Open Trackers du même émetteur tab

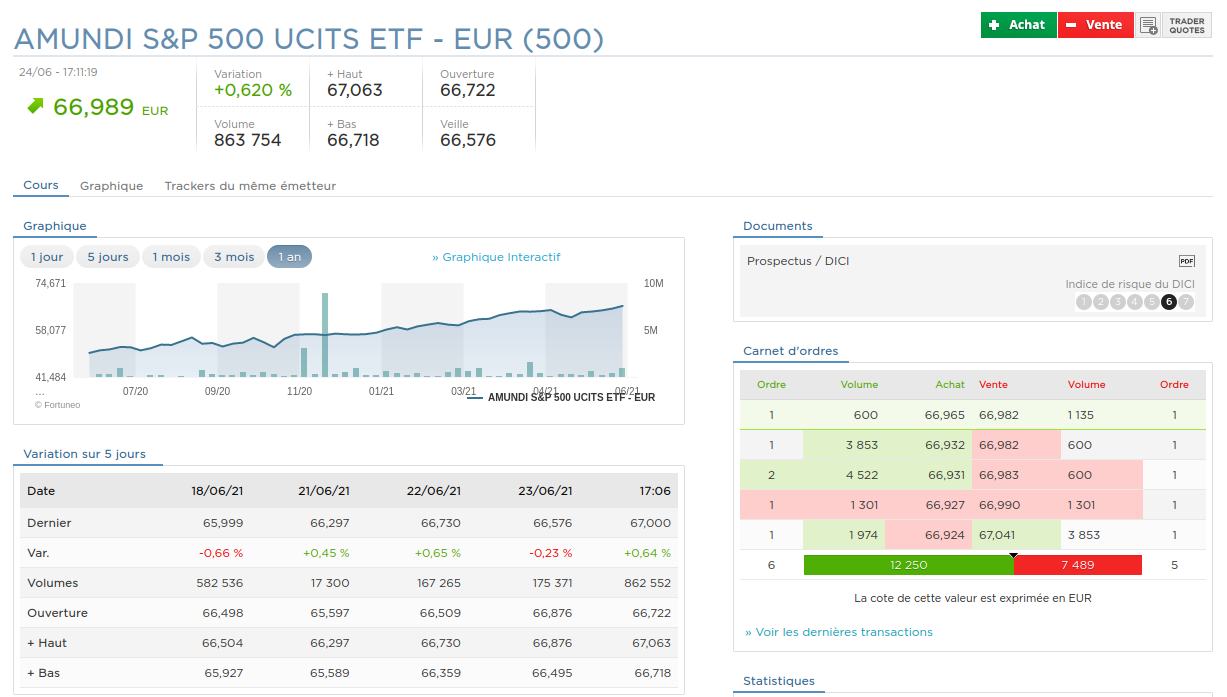(250, 186)
